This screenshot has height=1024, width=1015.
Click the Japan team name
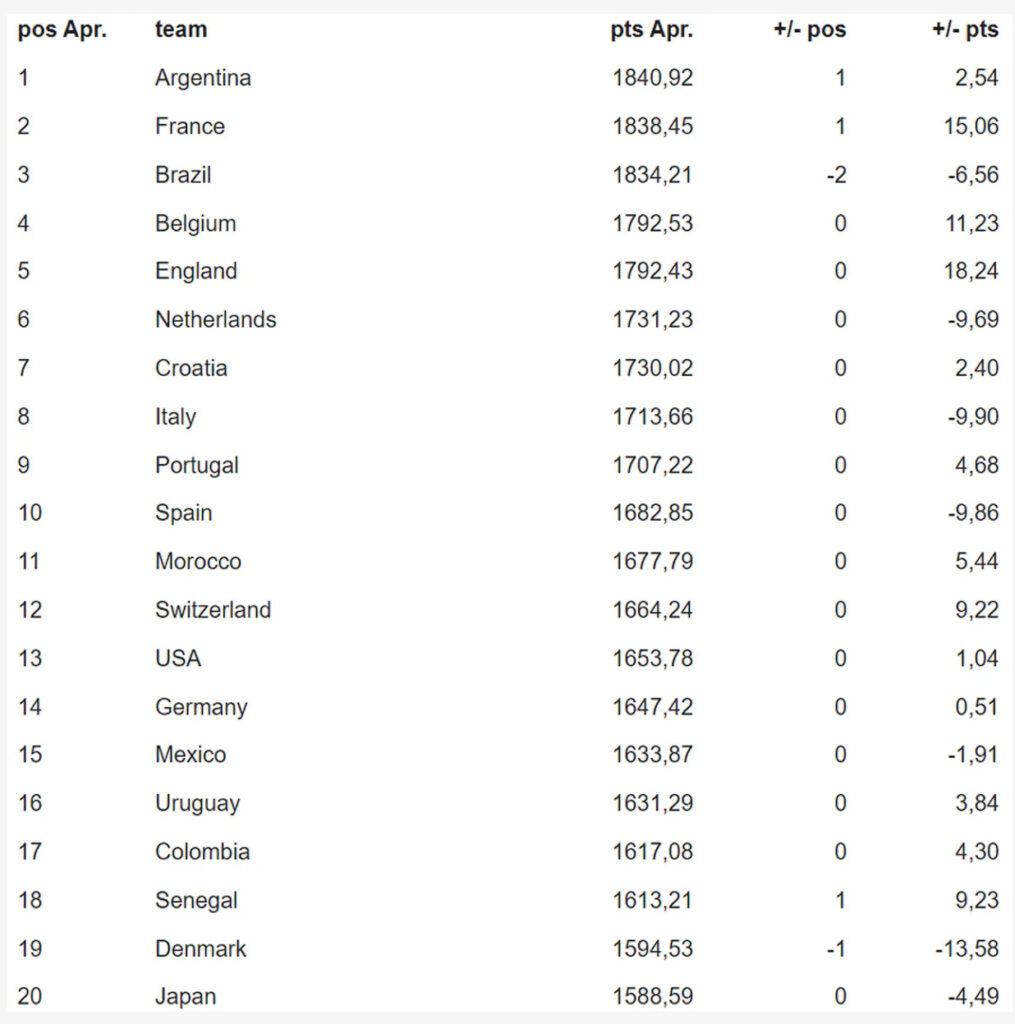click(185, 997)
